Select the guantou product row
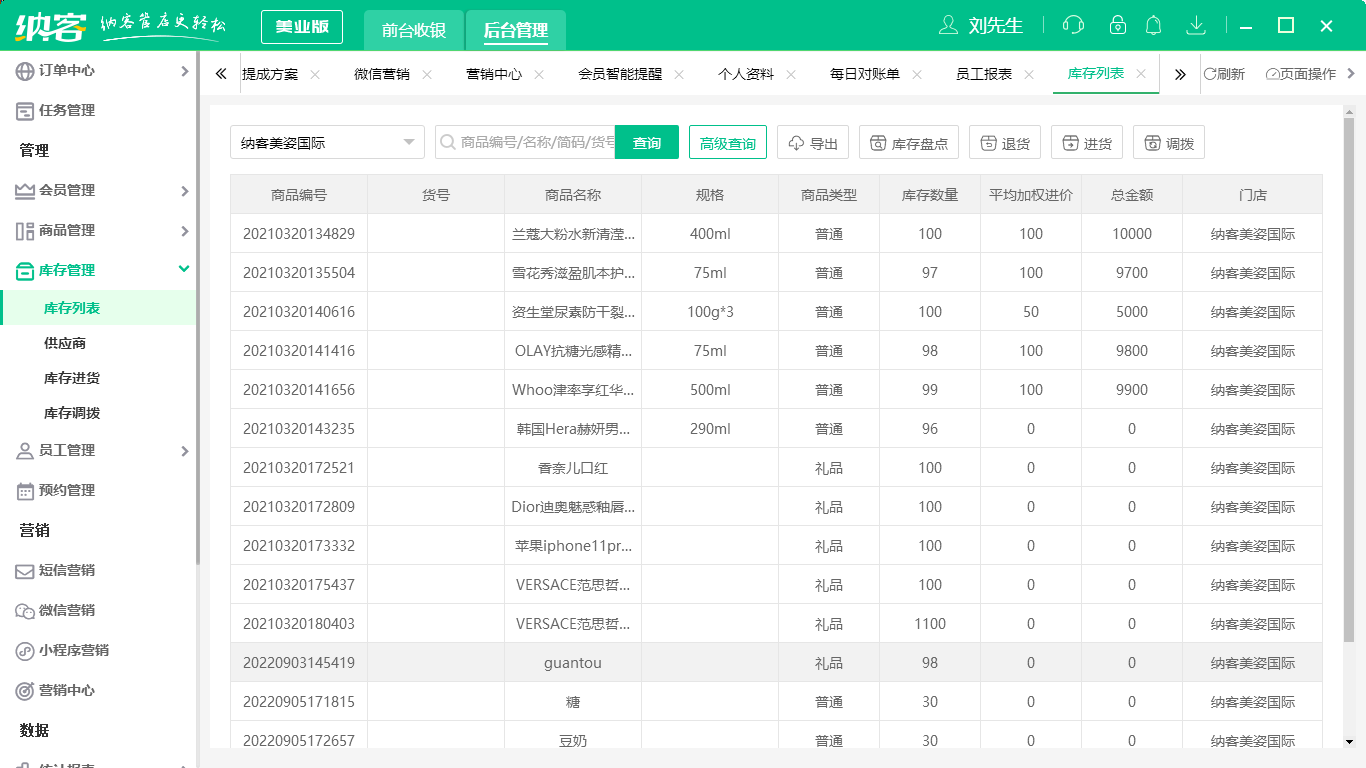 (776, 662)
